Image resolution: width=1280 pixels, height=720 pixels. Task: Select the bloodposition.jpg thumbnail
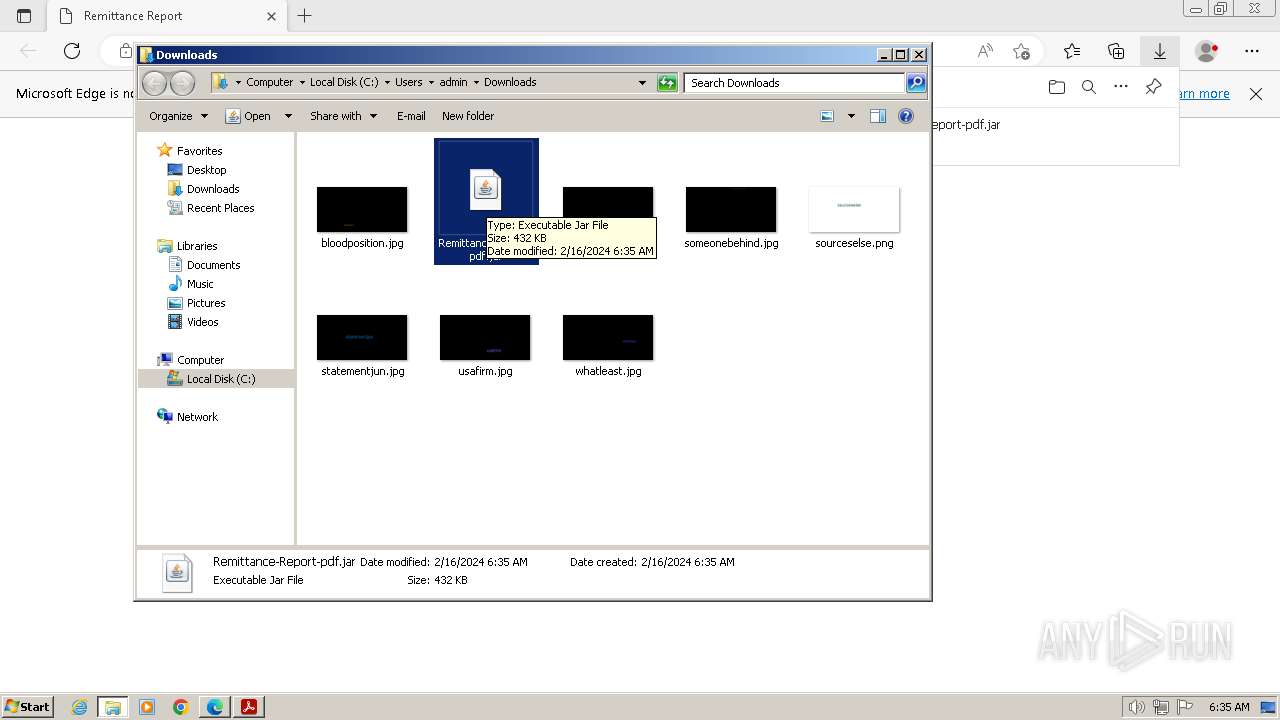coord(362,209)
